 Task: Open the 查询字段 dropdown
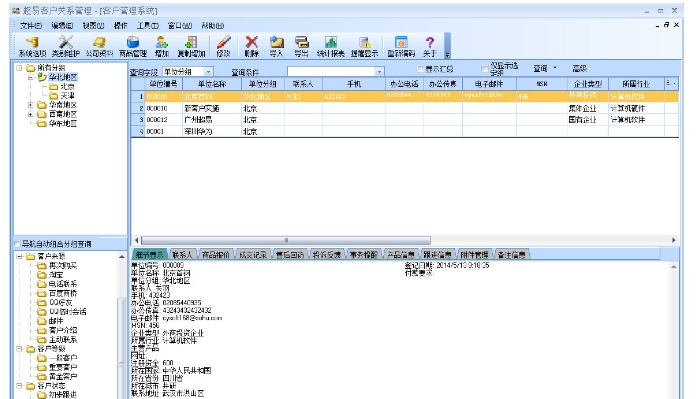click(x=188, y=72)
